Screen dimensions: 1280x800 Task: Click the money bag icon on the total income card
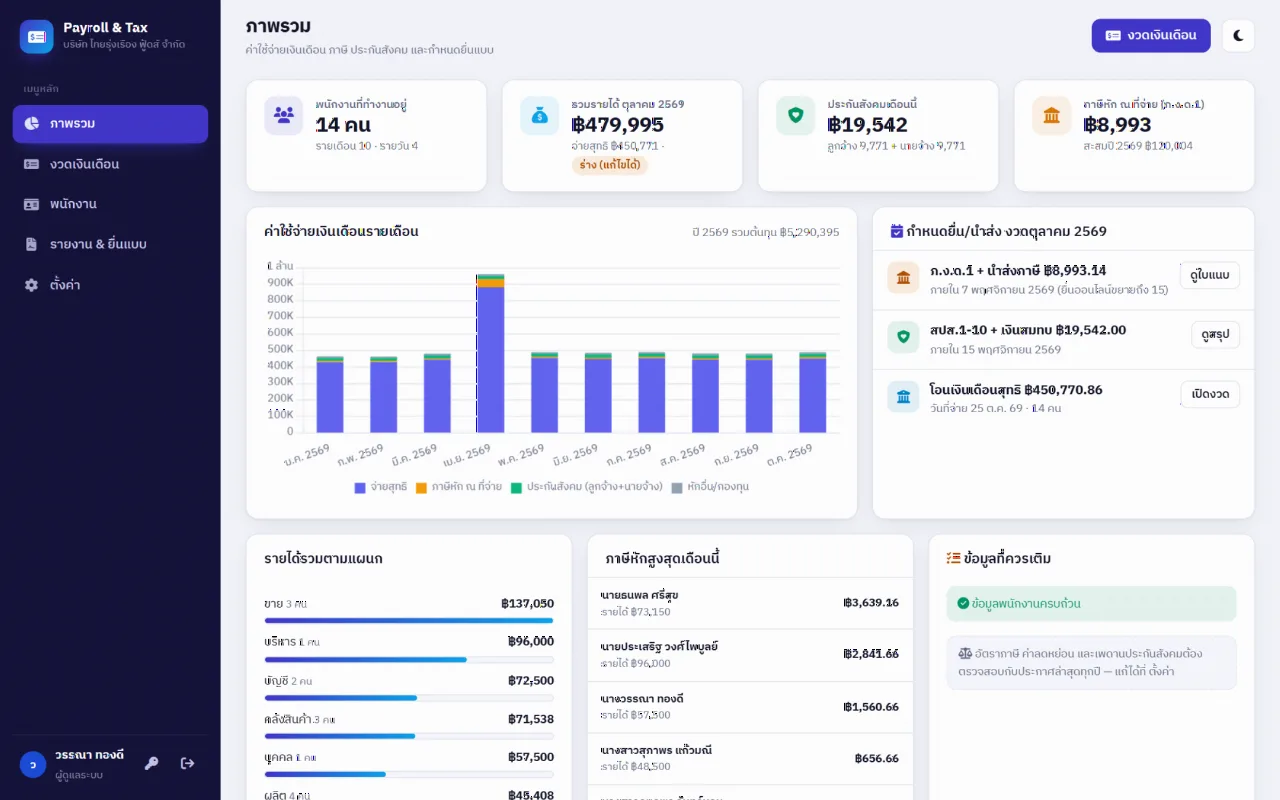tap(540, 115)
